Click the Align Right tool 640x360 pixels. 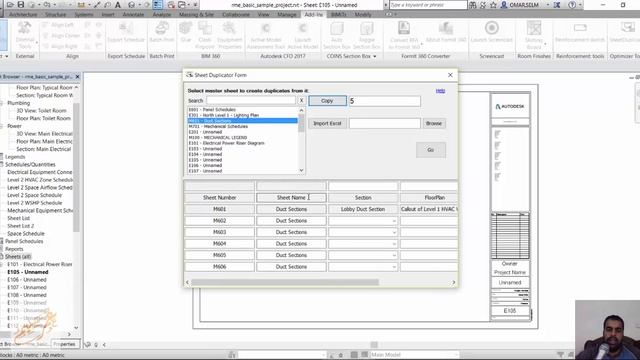click(60, 46)
